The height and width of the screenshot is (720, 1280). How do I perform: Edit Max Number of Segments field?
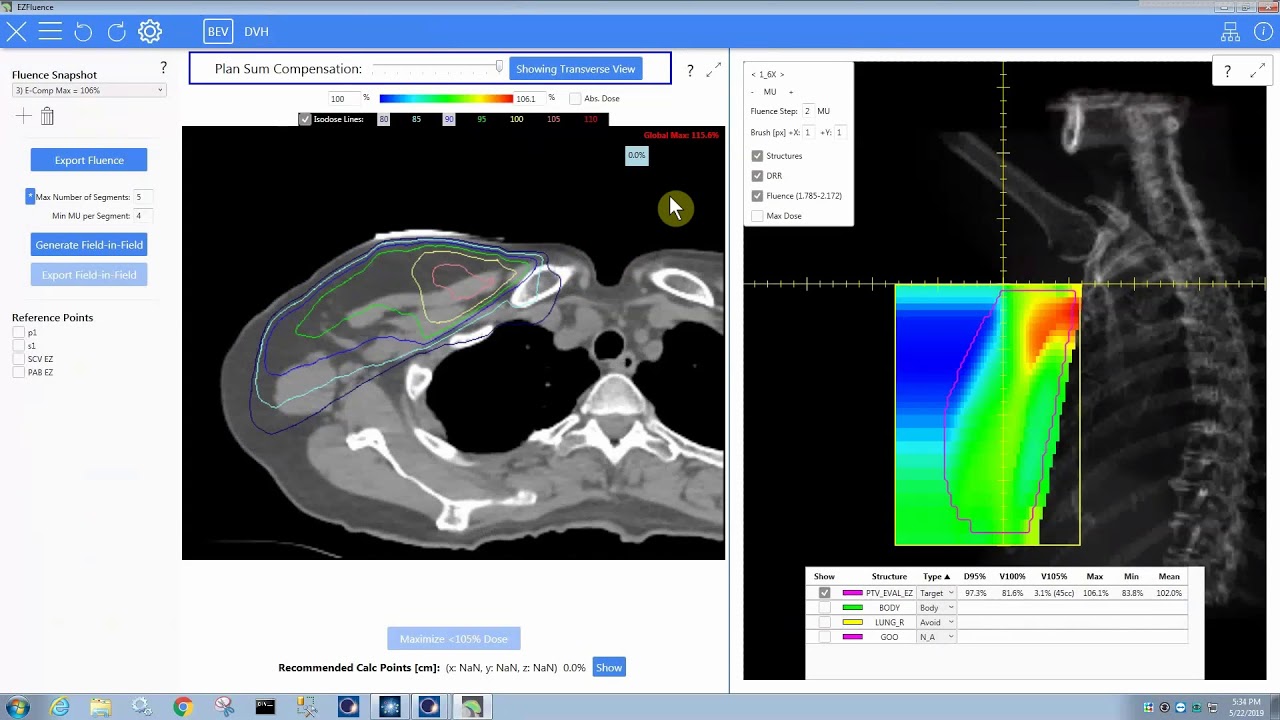[143, 197]
